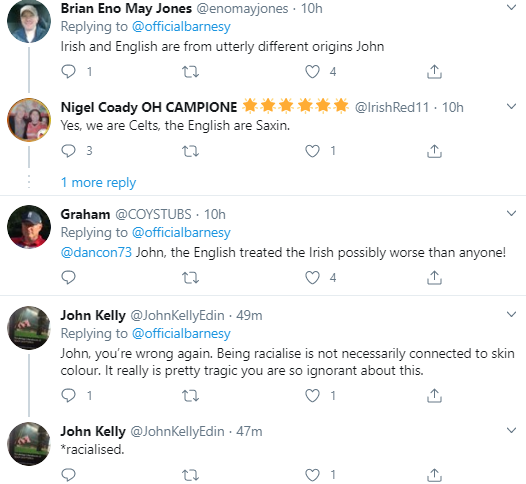
Task: Like the 'utterly different origins' tweet
Action: pyautogui.click(x=312, y=71)
